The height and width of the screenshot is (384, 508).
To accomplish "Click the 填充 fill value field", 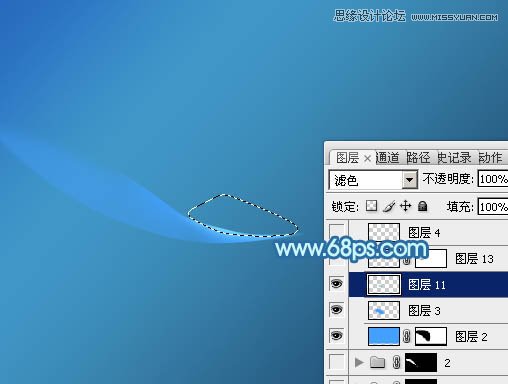I will point(493,207).
